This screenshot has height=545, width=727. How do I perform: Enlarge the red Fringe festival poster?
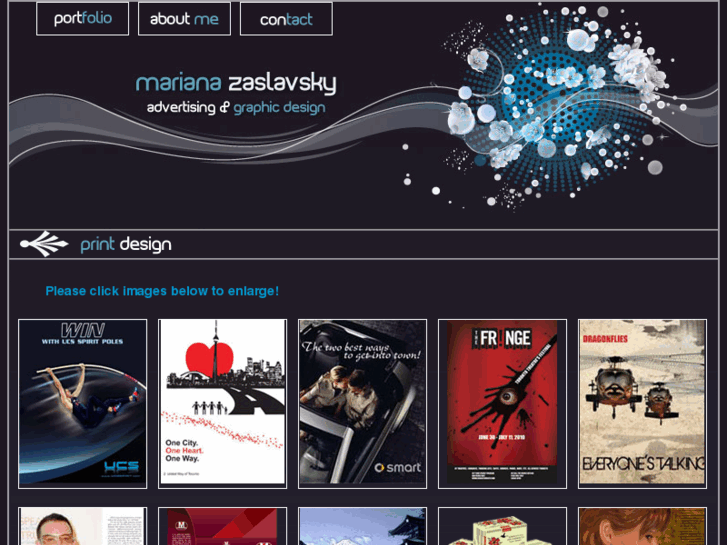[503, 404]
